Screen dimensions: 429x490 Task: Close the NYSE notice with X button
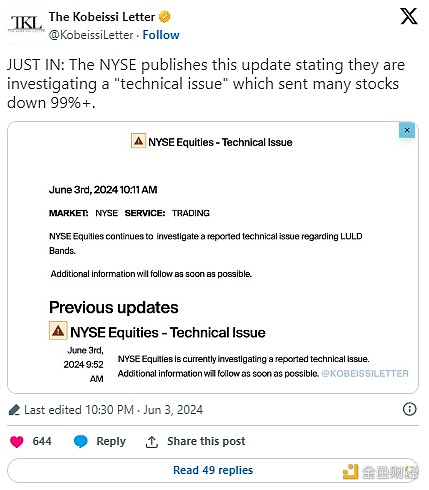tap(407, 130)
